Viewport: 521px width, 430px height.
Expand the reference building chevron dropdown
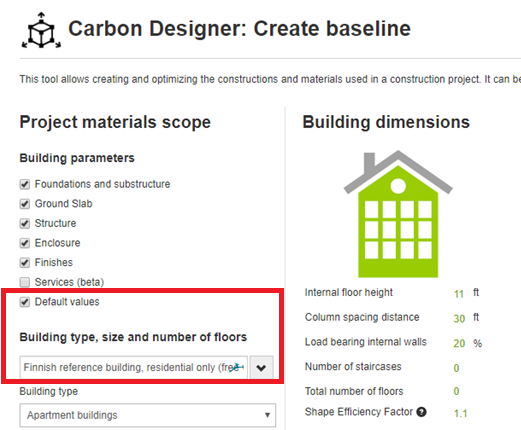262,368
